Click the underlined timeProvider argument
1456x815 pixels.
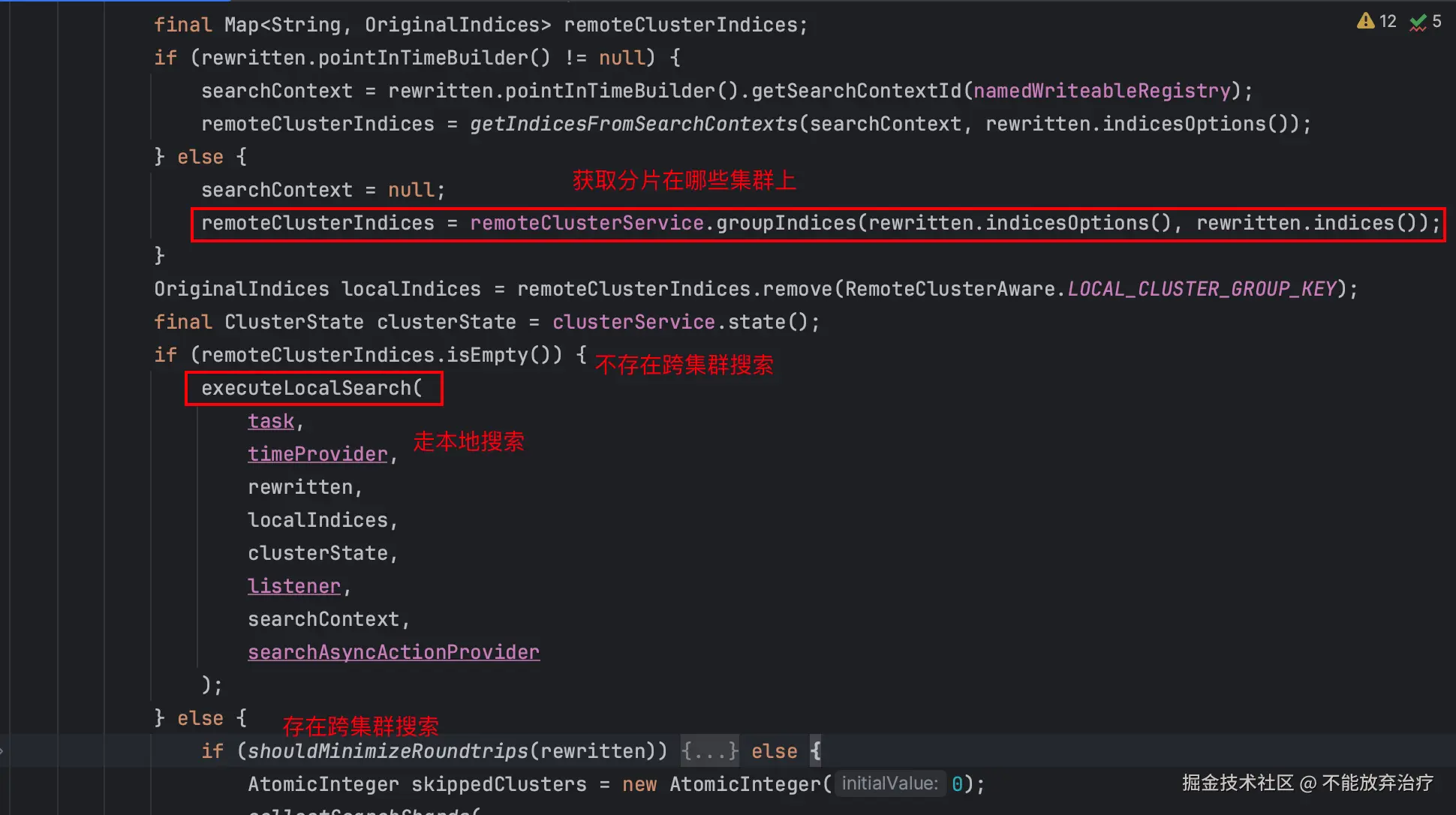tap(317, 454)
